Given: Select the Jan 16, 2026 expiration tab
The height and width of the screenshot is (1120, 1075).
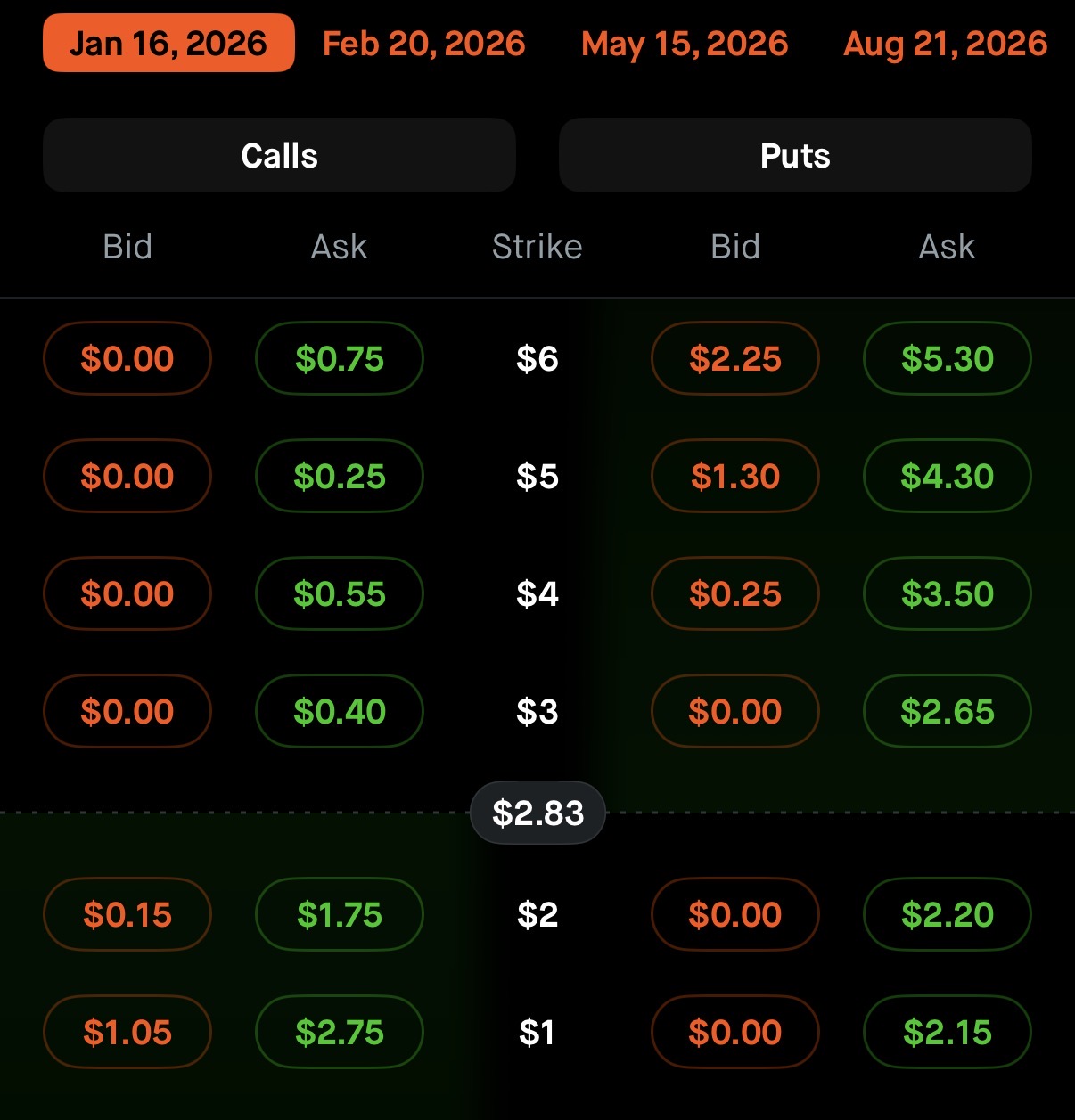Looking at the screenshot, I should click(168, 43).
